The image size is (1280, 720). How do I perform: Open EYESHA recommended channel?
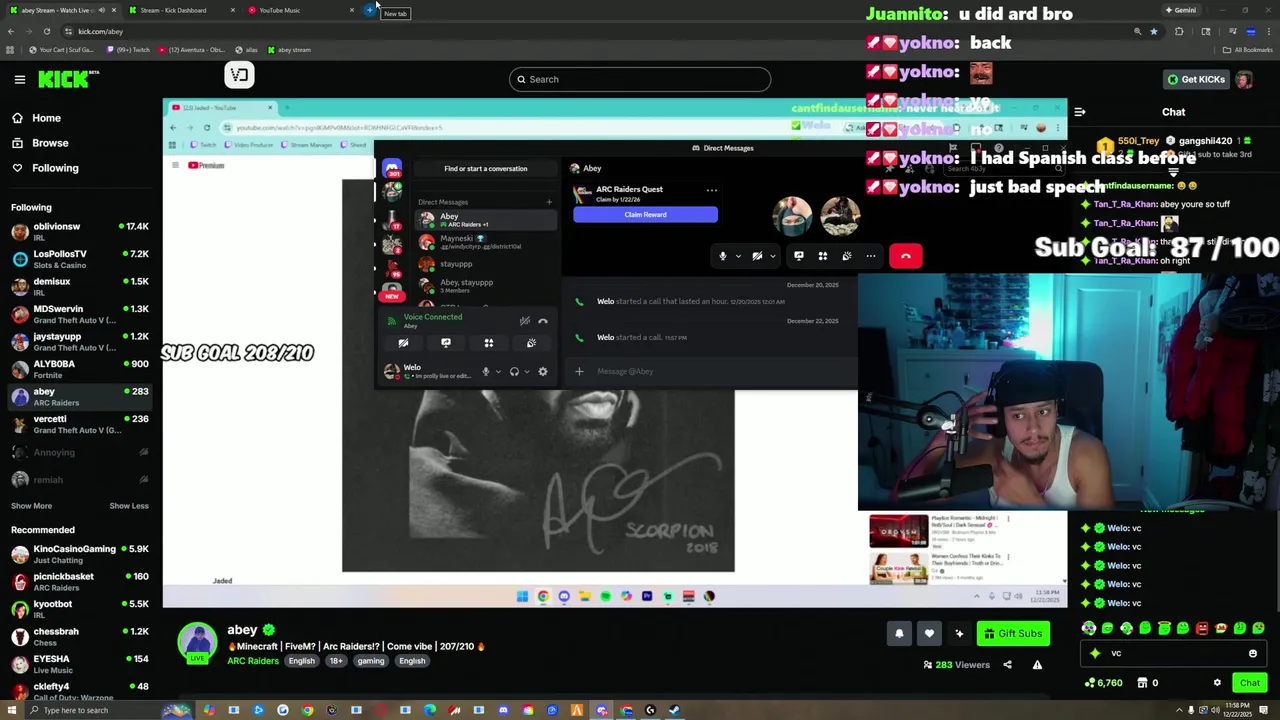pyautogui.click(x=80, y=664)
